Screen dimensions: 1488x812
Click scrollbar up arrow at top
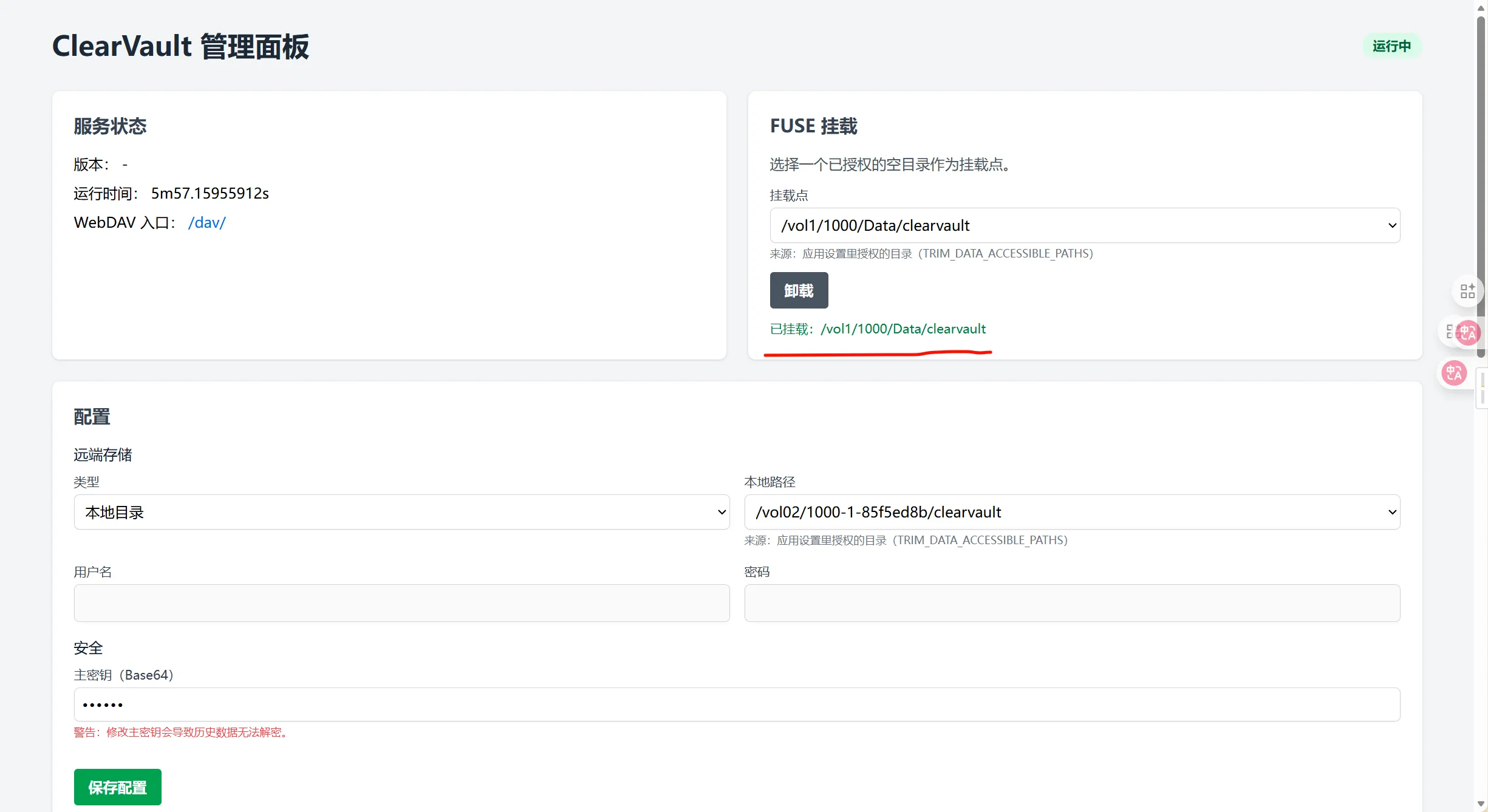[x=1481, y=7]
